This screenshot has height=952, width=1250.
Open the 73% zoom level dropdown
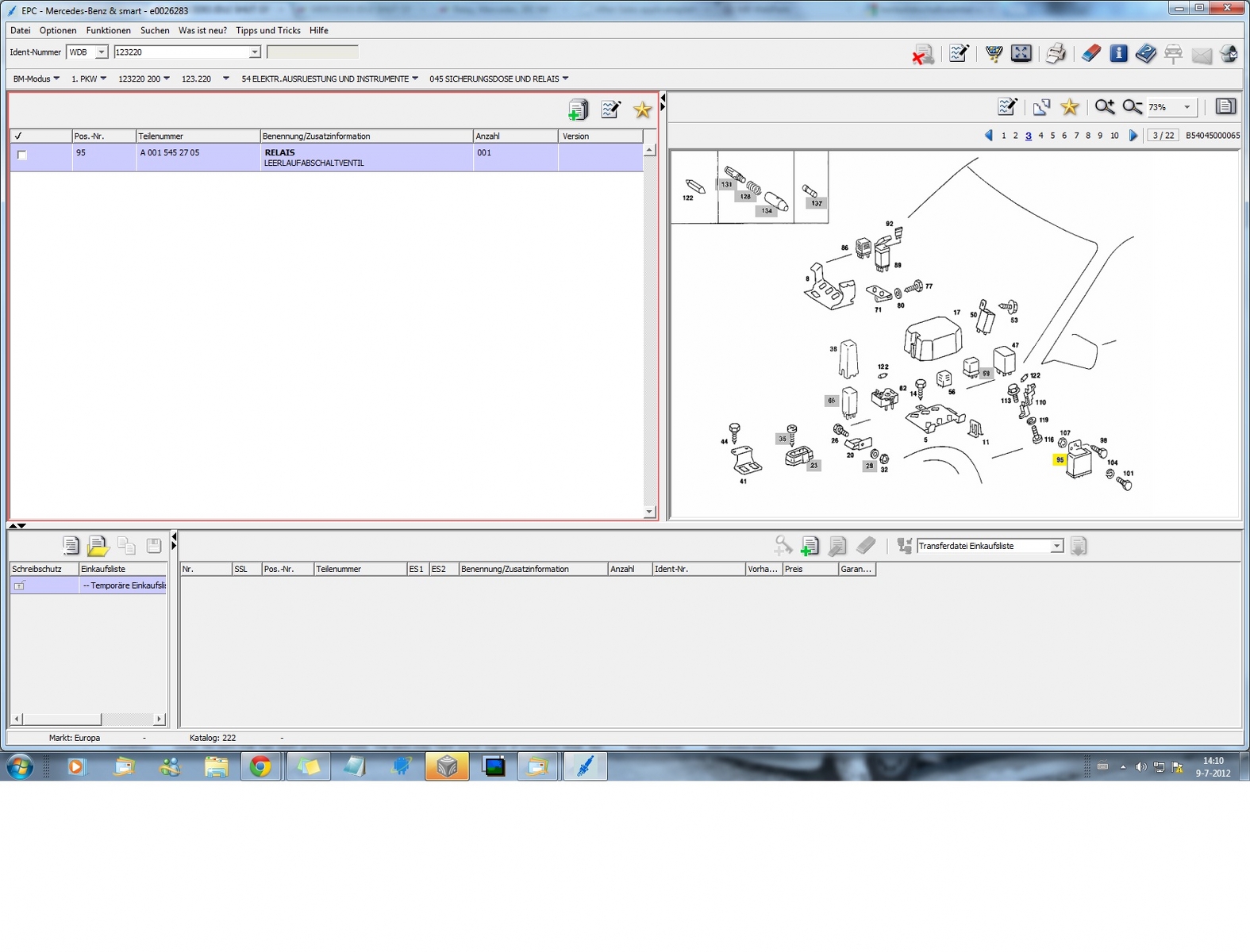[1187, 107]
